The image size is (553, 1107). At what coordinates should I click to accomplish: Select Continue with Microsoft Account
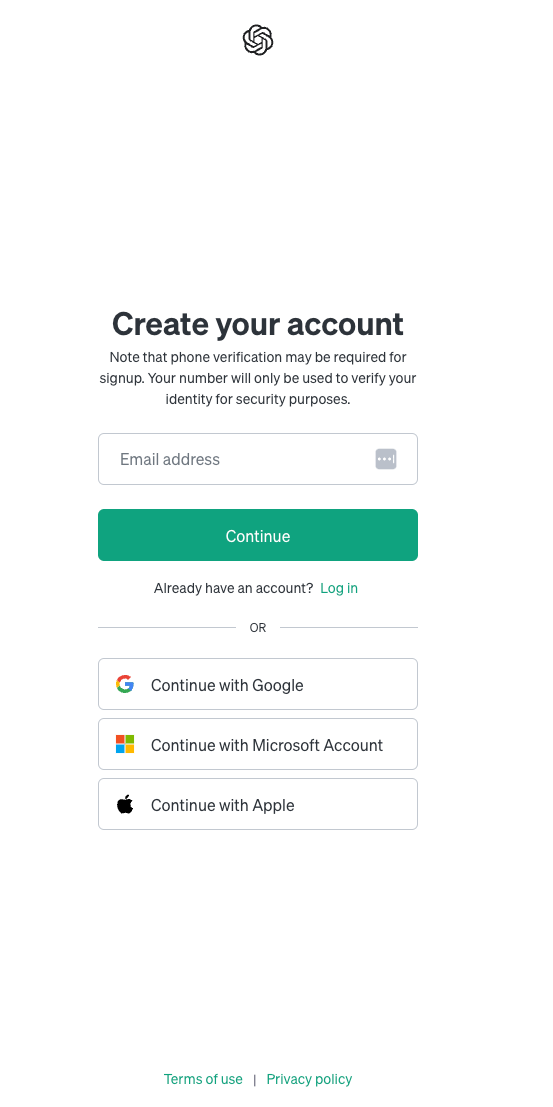click(x=258, y=744)
